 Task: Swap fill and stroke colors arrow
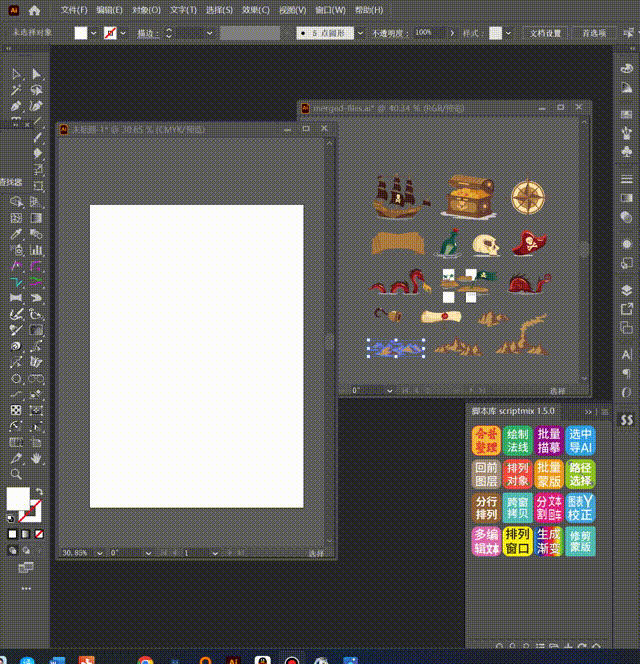(x=39, y=492)
